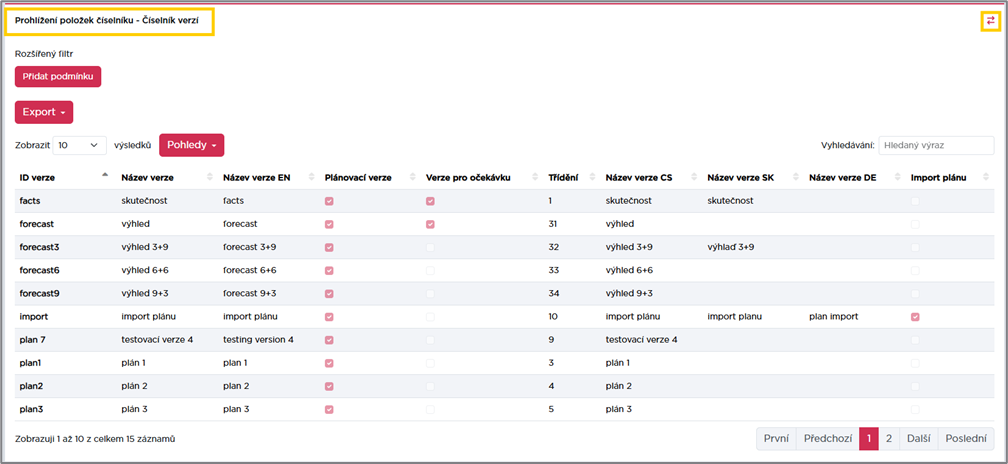Viewport: 1008px width, 464px height.
Task: Toggle Verze pro očekávku checkbox for forecast6
Action: [x=430, y=271]
